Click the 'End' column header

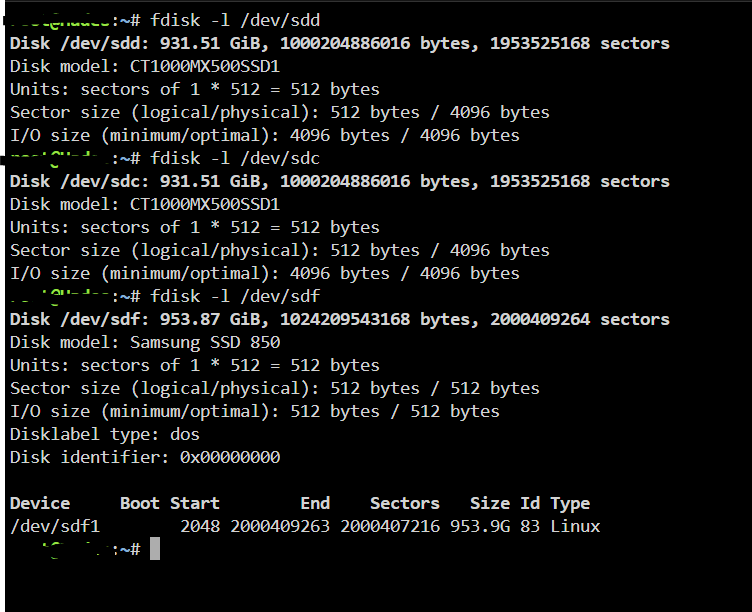click(x=315, y=504)
